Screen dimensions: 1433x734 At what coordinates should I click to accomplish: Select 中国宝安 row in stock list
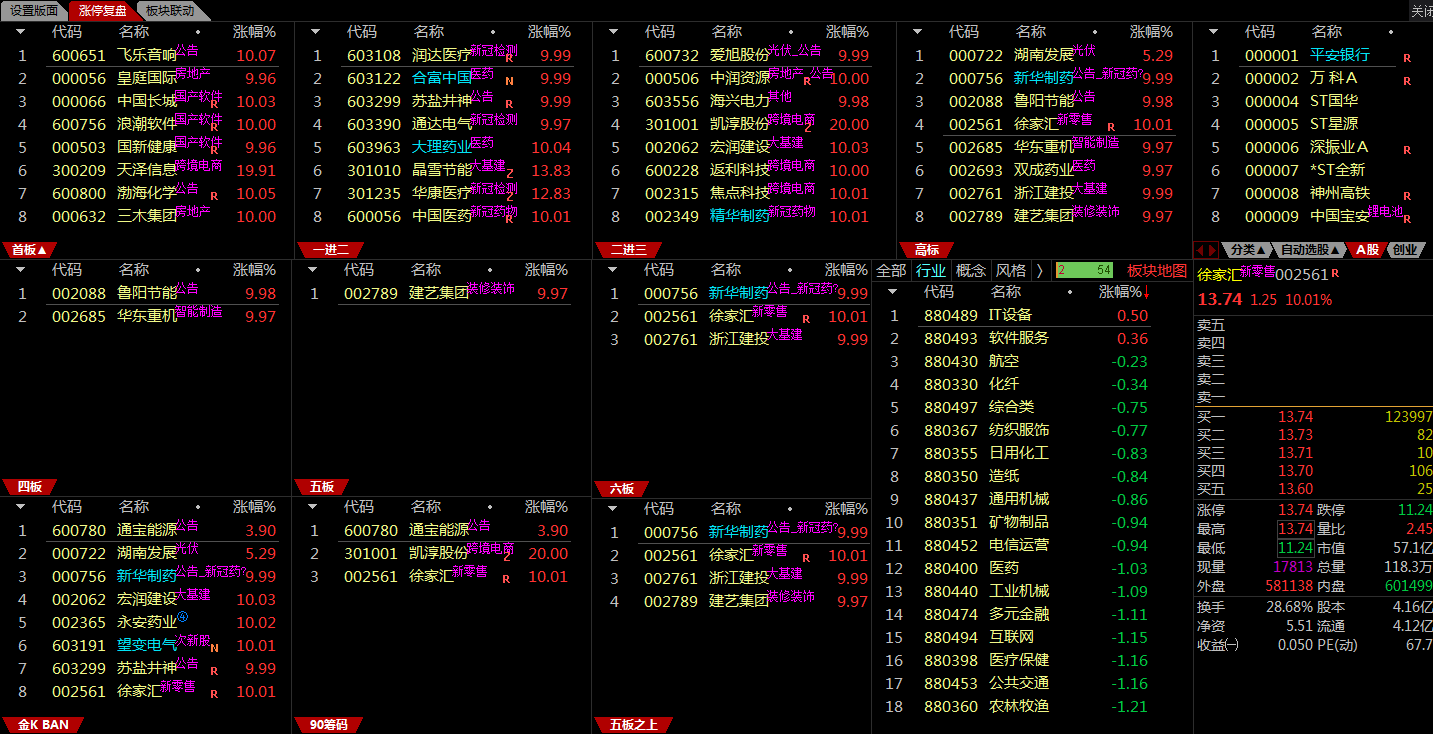tap(1315, 216)
